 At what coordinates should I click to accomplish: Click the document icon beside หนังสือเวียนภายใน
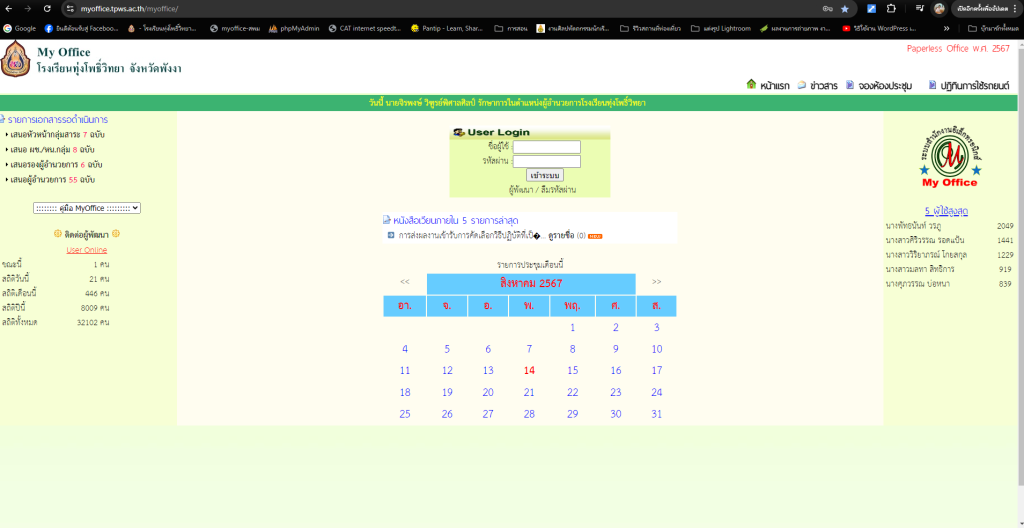(387, 220)
